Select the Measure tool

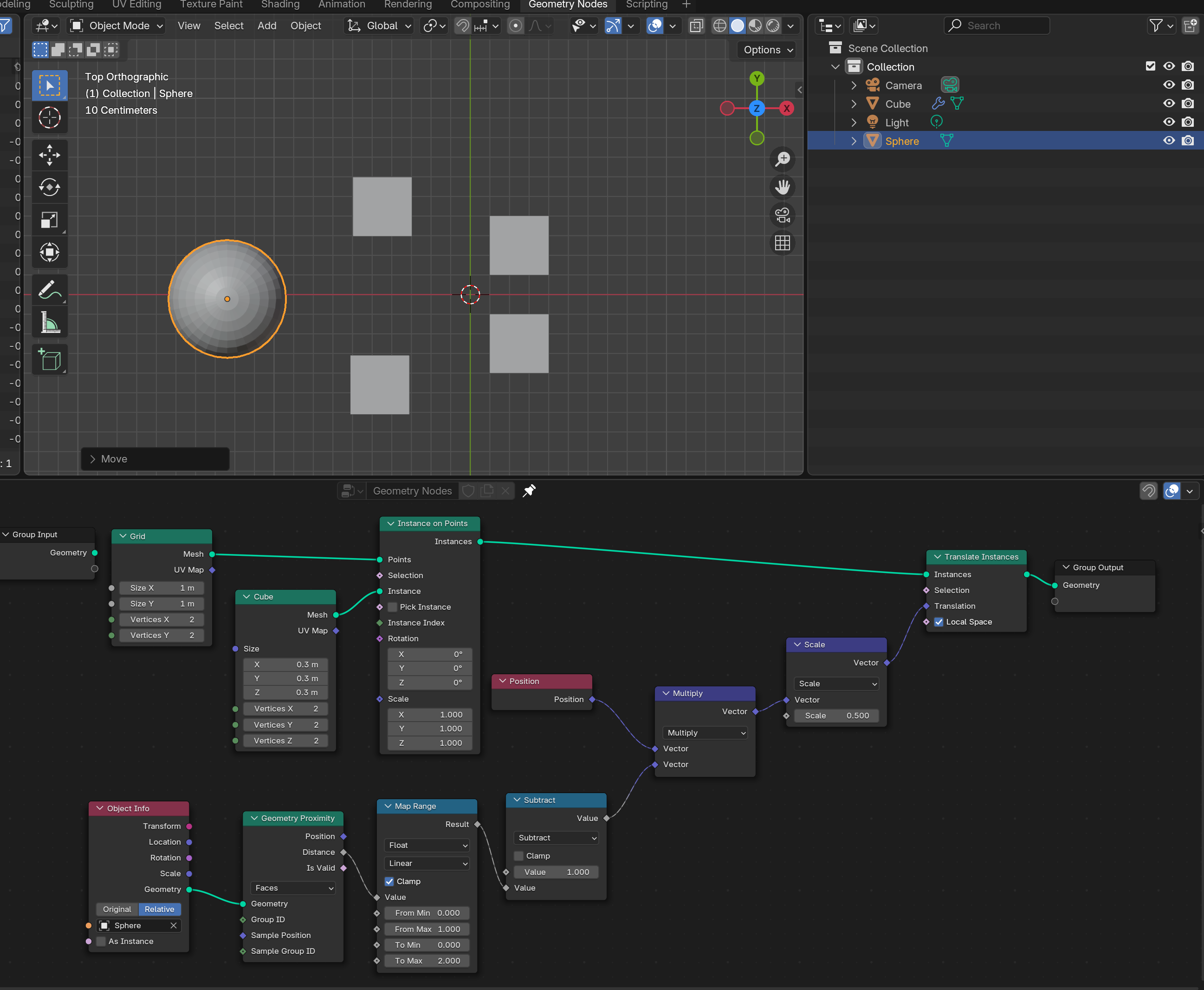pos(50,322)
